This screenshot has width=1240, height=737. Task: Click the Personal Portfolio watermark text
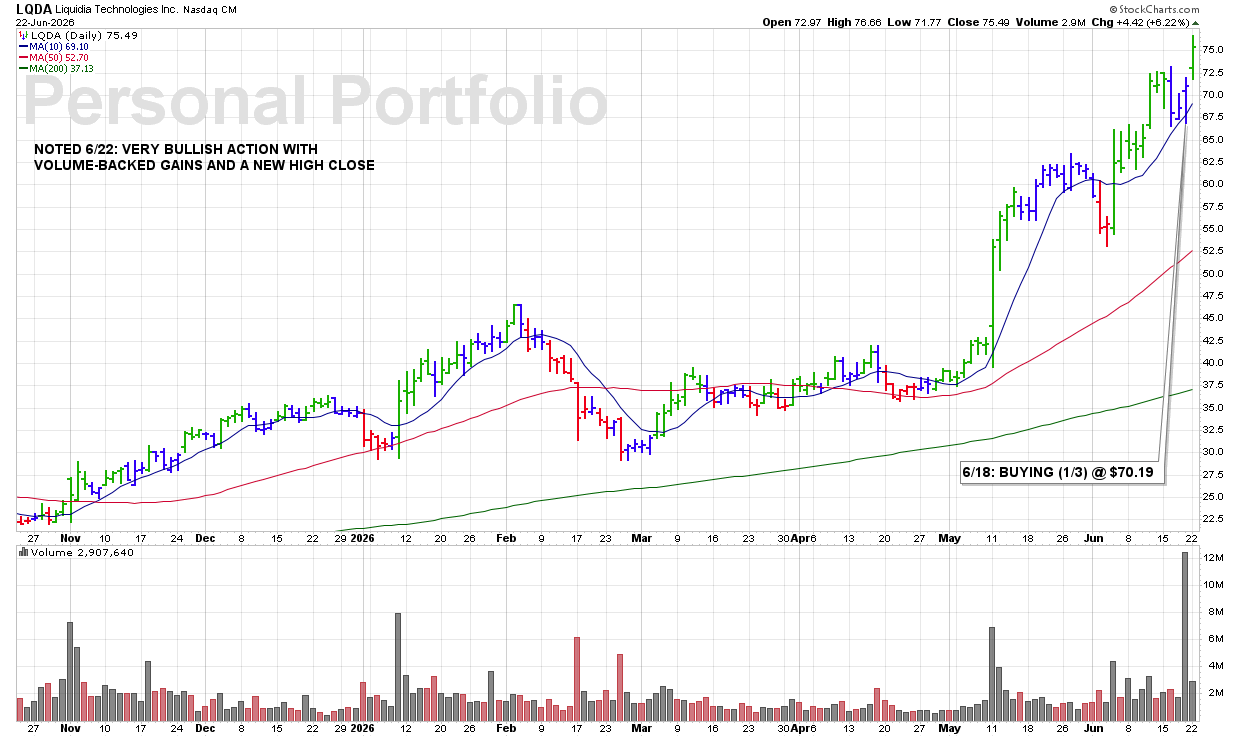point(315,101)
